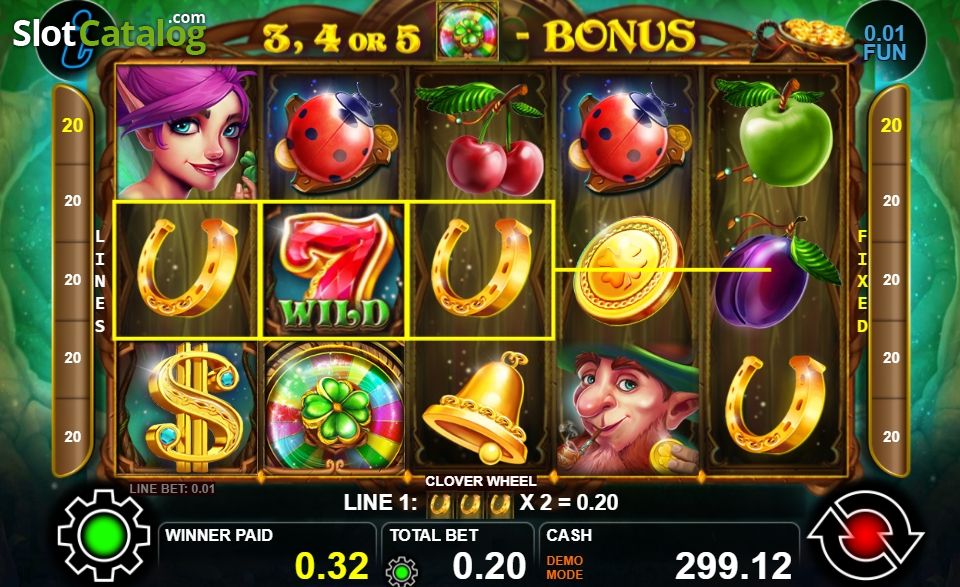This screenshot has height=587, width=960.
Task: Click the green apple symbol
Action: 776,133
